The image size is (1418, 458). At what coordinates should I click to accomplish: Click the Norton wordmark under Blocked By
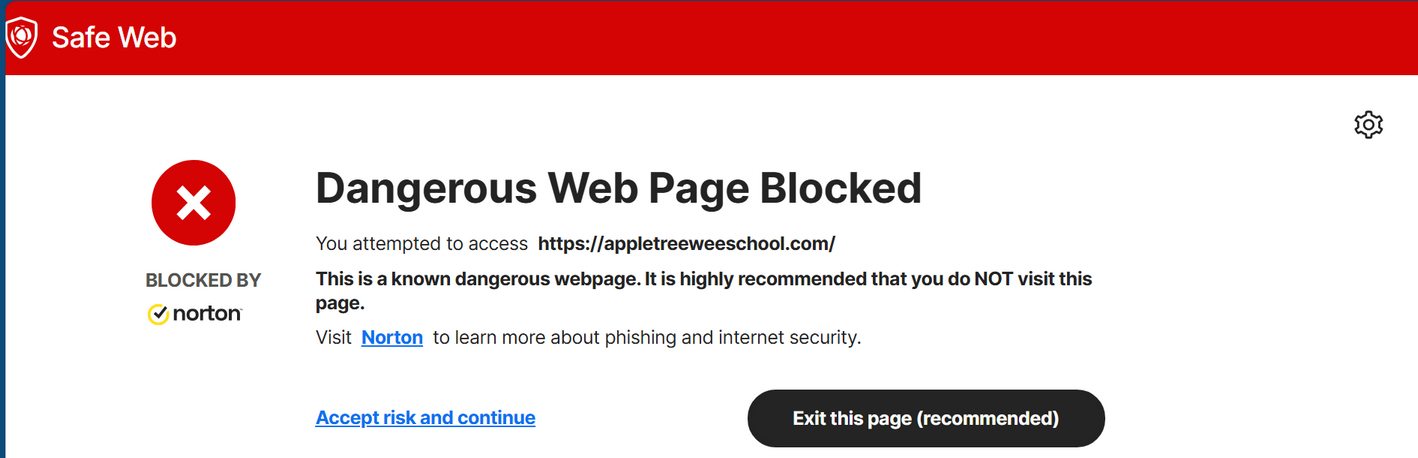[x=207, y=314]
